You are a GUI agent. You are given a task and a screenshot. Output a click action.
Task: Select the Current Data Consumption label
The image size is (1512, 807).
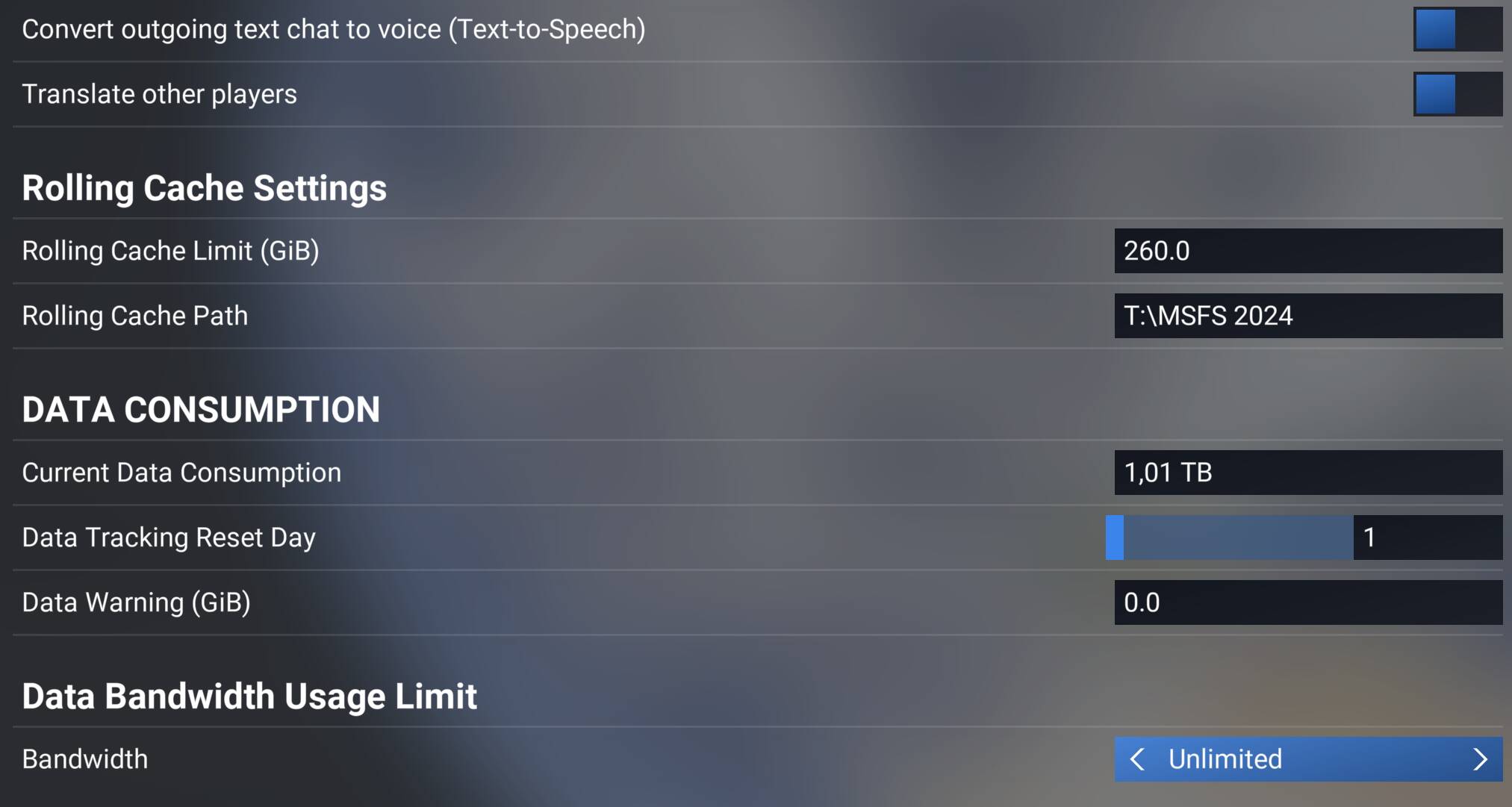(181, 473)
